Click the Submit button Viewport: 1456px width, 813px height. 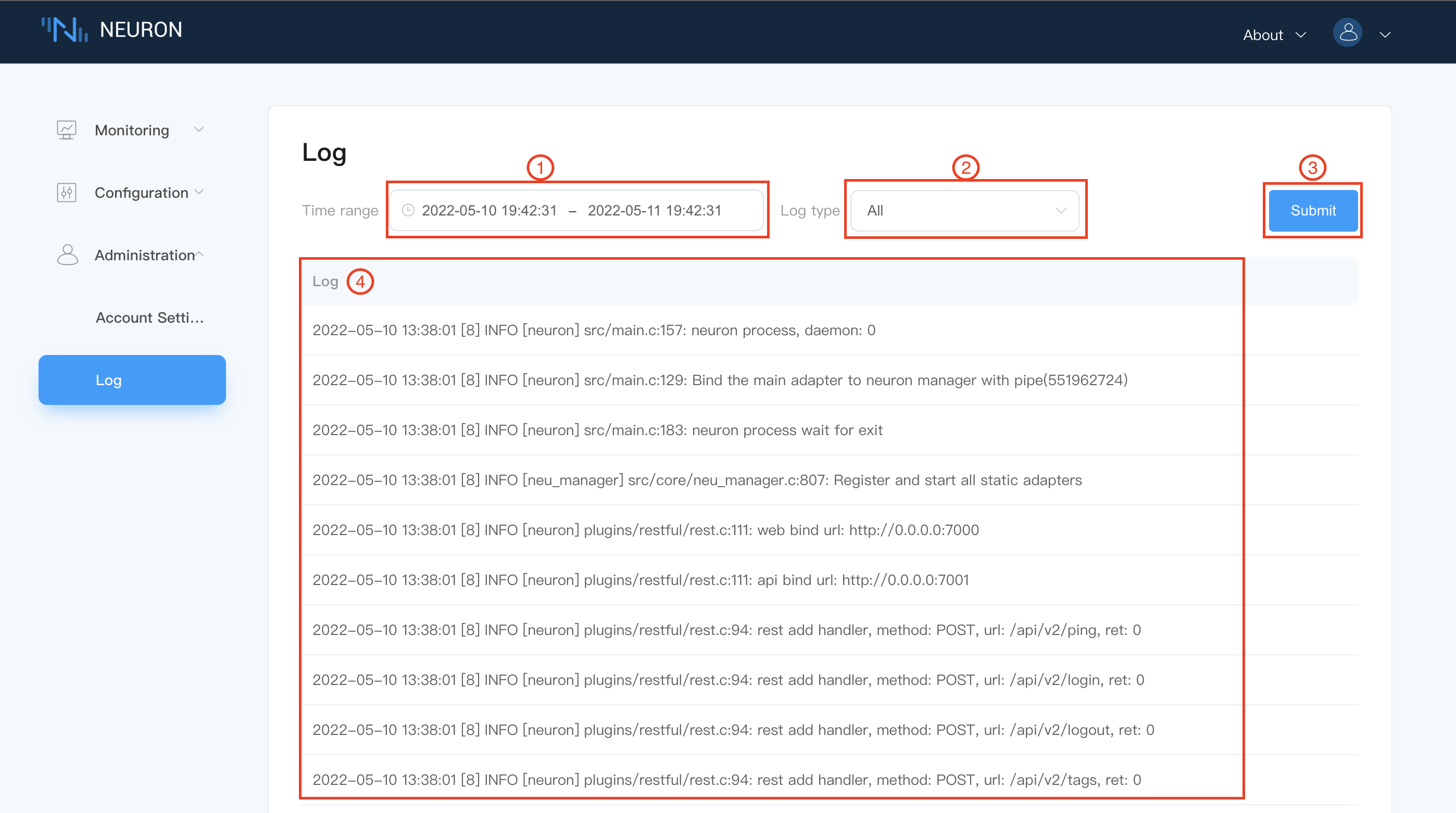1312,211
